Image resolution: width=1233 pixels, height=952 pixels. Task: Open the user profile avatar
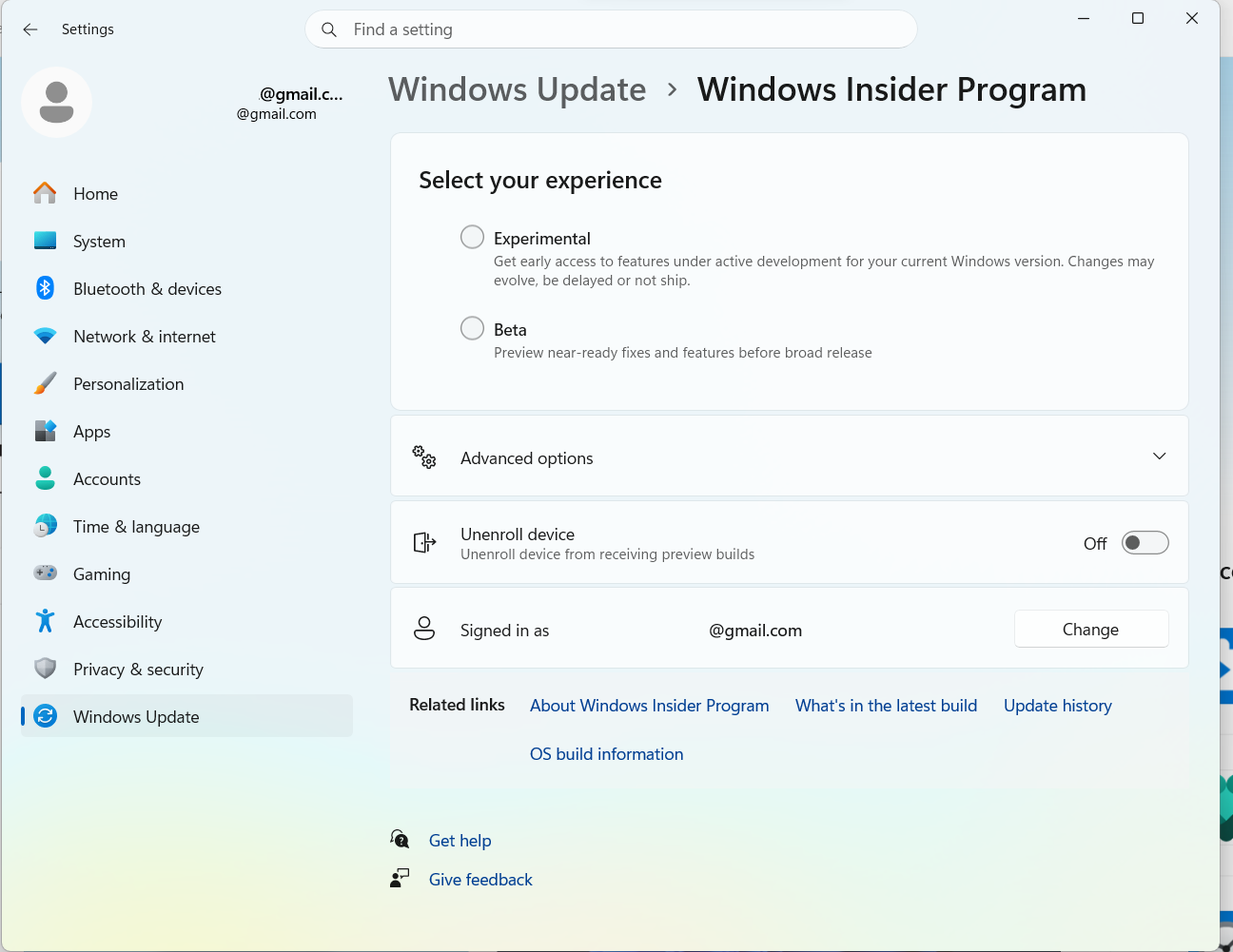[56, 102]
